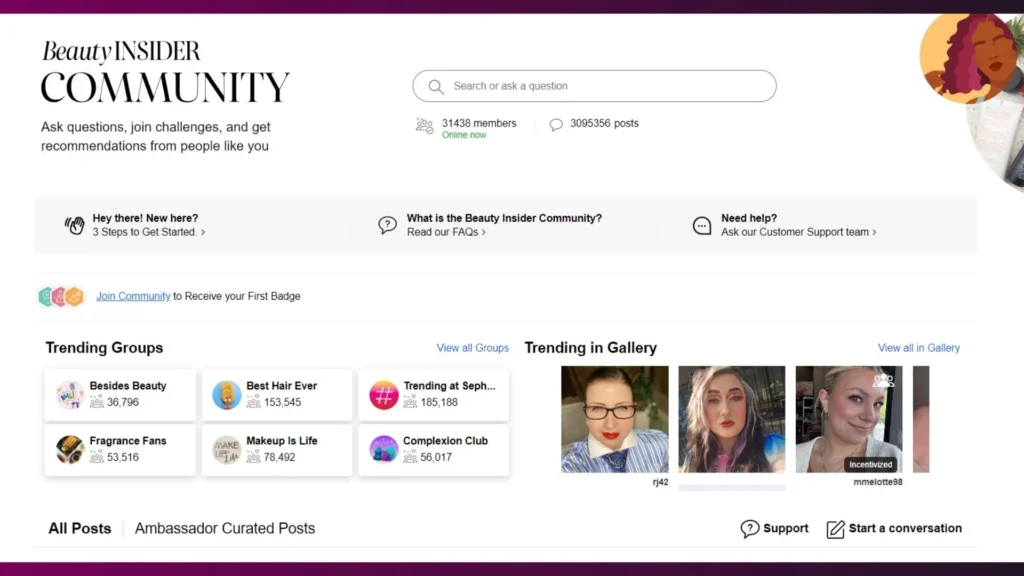Viewport: 1024px width, 576px height.
Task: Open the Fragrance Fans group icon
Action: [70, 450]
